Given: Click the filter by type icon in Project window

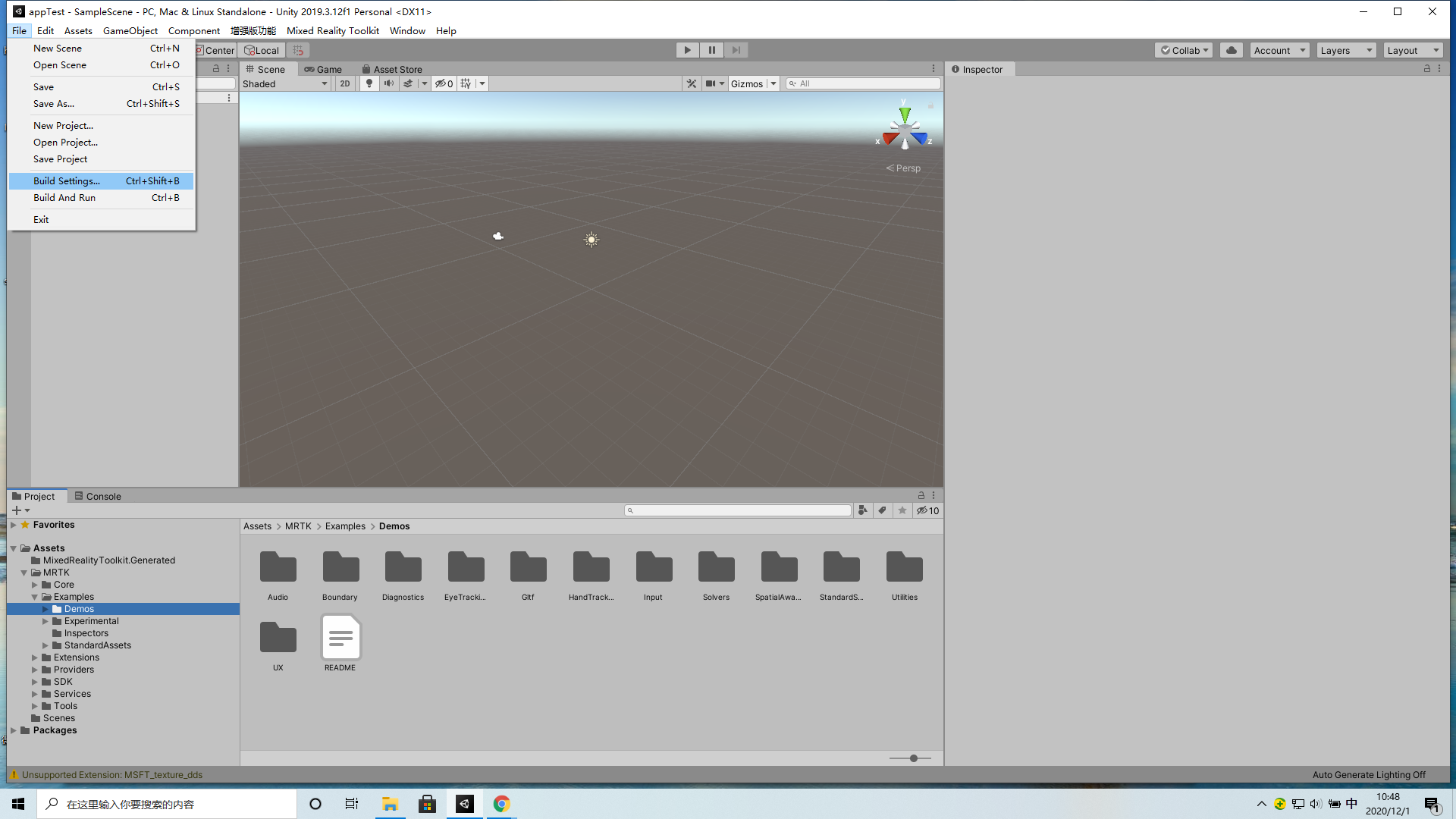Looking at the screenshot, I should pos(863,510).
